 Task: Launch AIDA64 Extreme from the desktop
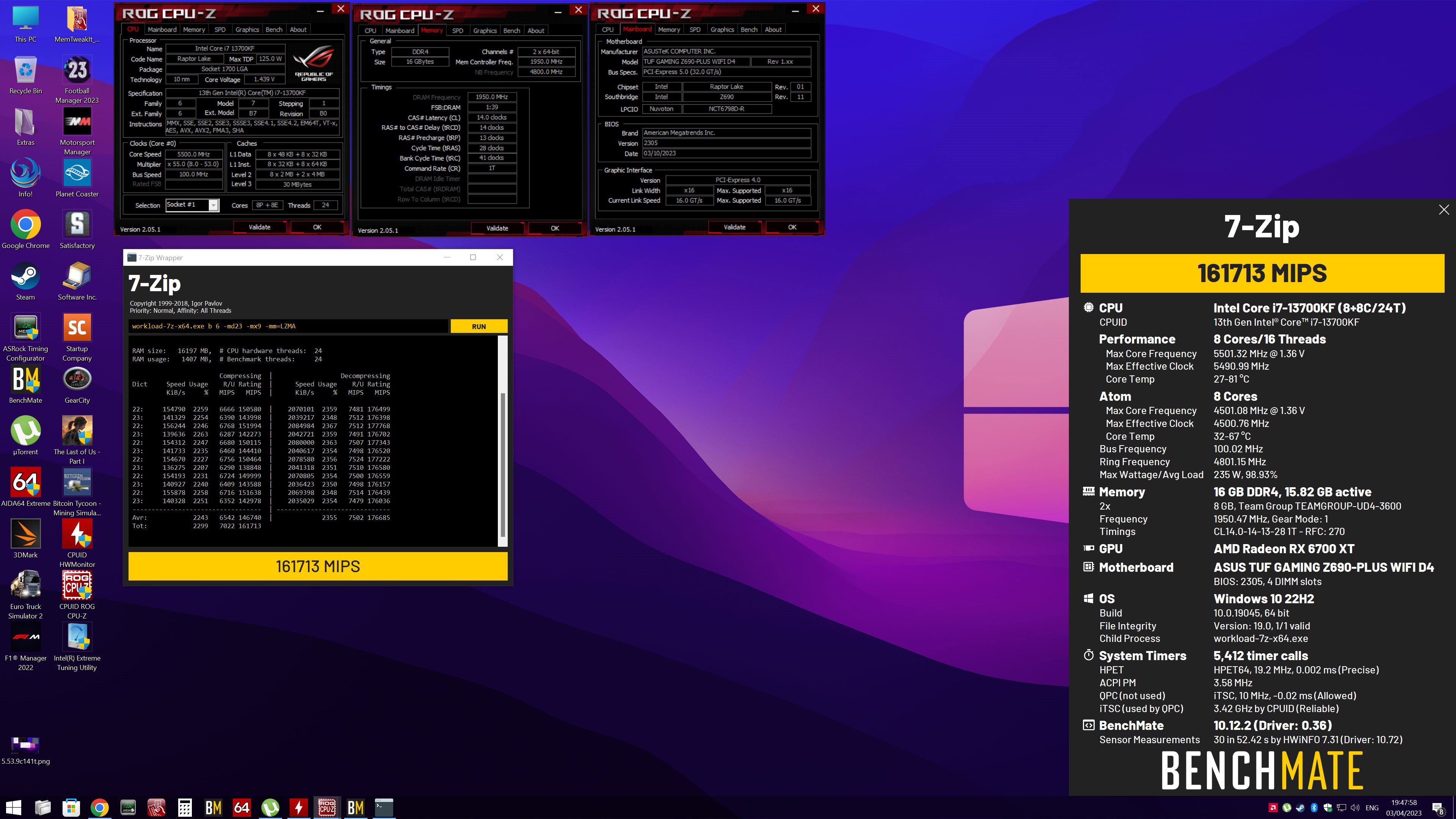25,488
